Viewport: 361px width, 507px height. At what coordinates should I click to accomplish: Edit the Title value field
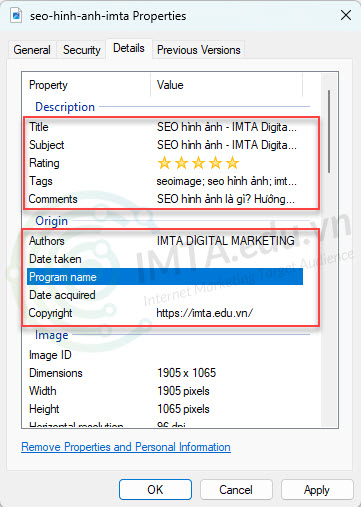tap(227, 127)
